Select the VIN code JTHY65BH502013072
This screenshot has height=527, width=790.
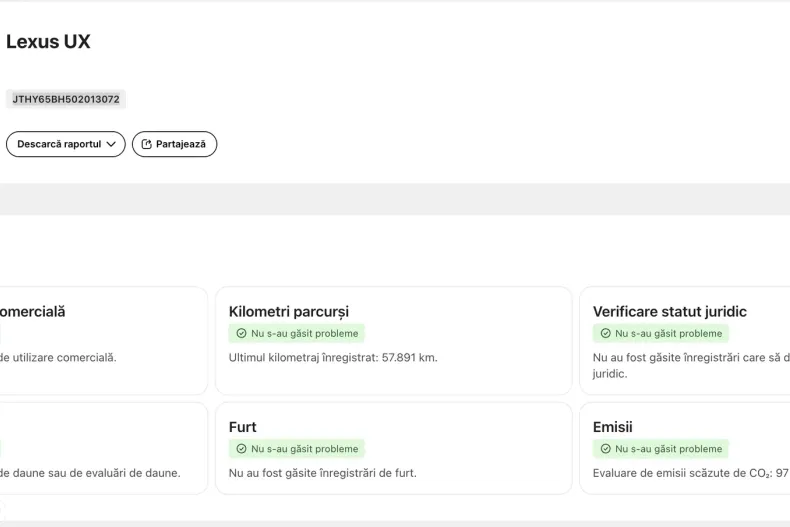(x=66, y=99)
